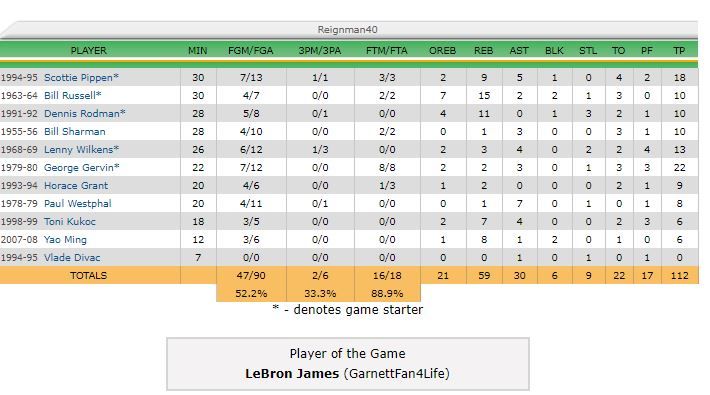Click the TP column header
Viewport: 710px width, 395px height.
[x=679, y=51]
